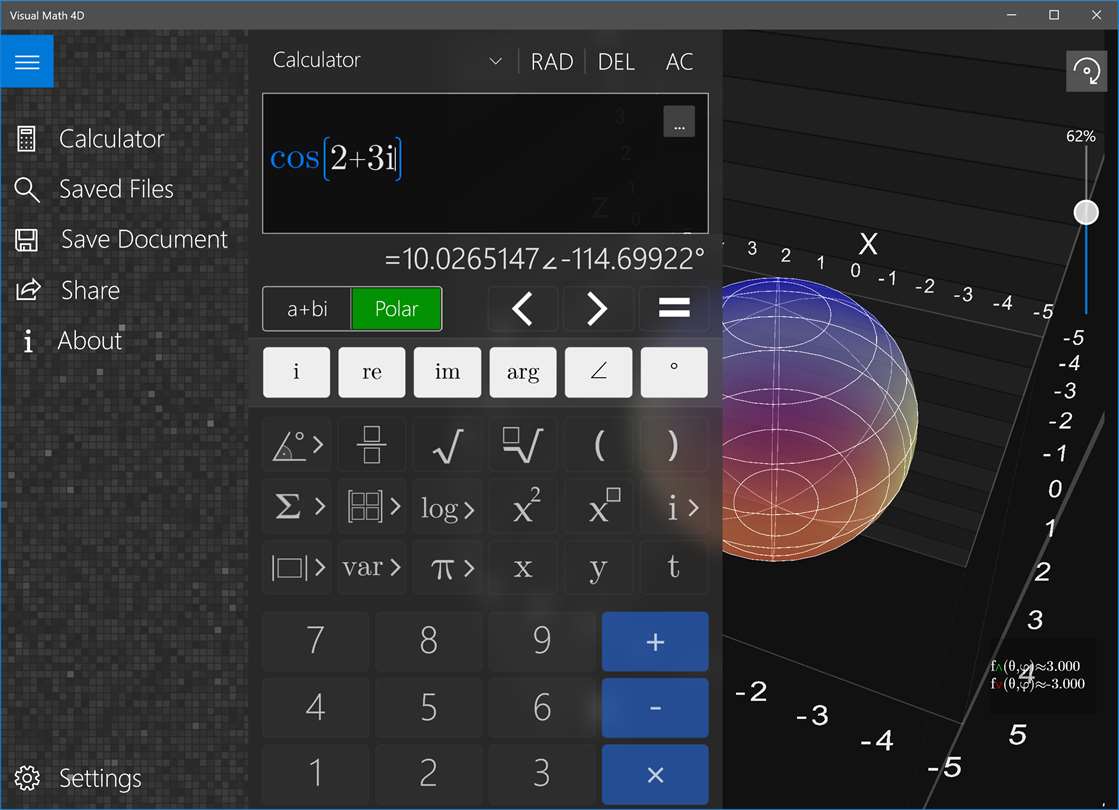Reset the 3D view rotation icon

[x=1085, y=71]
